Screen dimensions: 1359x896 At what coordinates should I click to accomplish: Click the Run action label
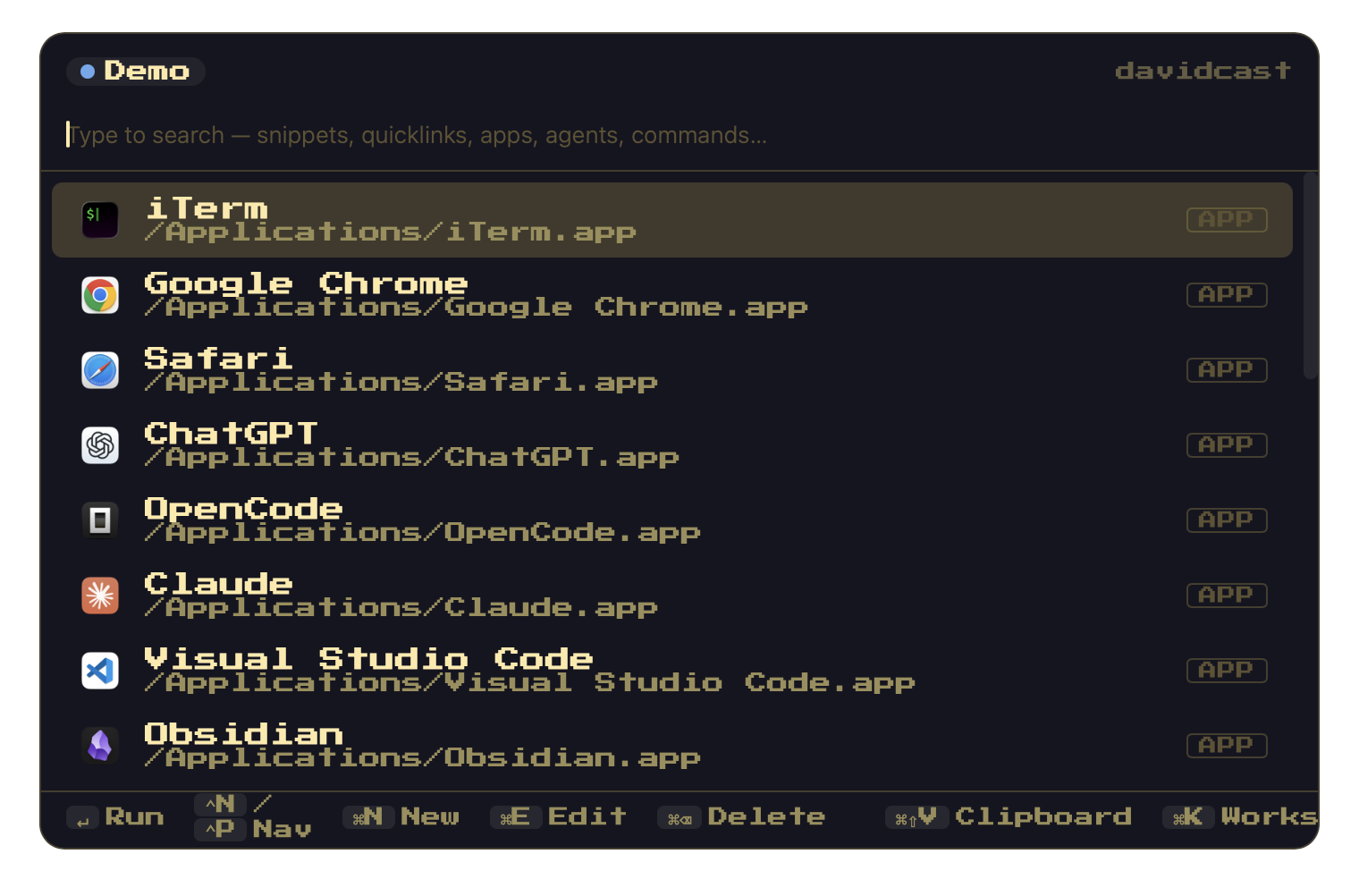(134, 817)
